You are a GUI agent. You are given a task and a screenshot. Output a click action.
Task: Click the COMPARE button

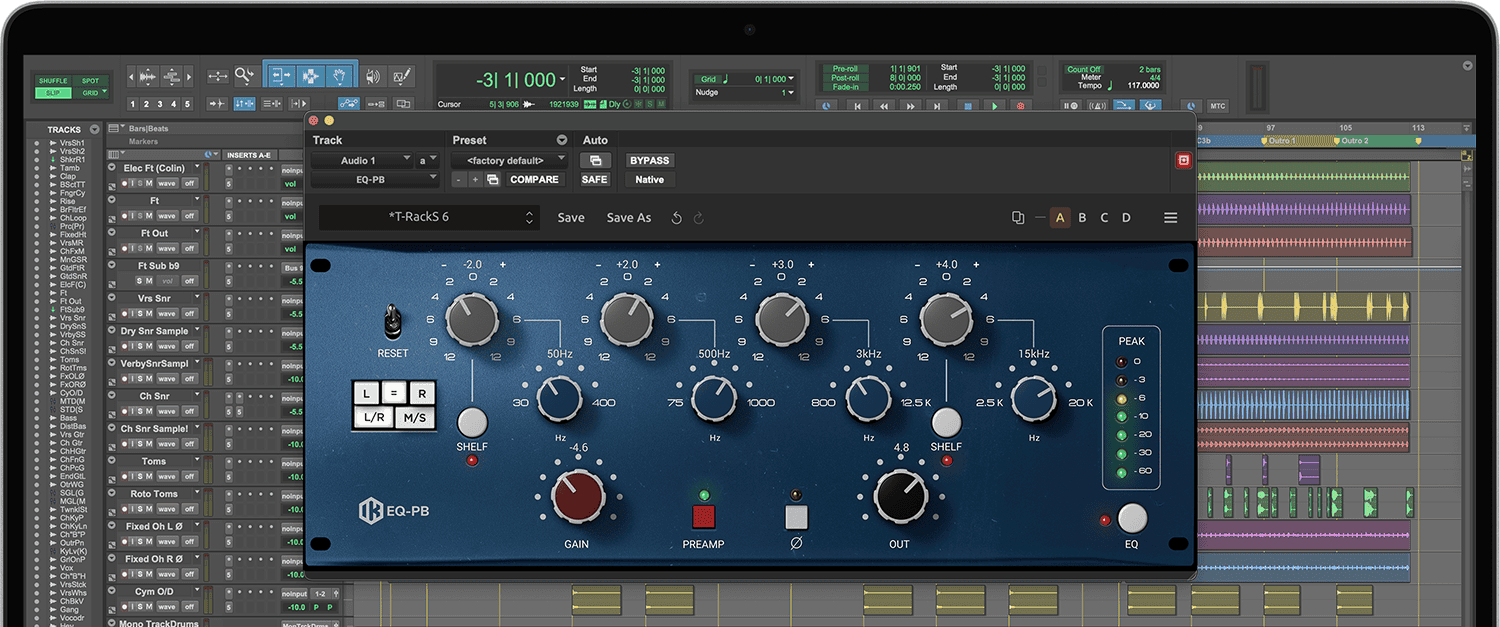click(x=535, y=179)
